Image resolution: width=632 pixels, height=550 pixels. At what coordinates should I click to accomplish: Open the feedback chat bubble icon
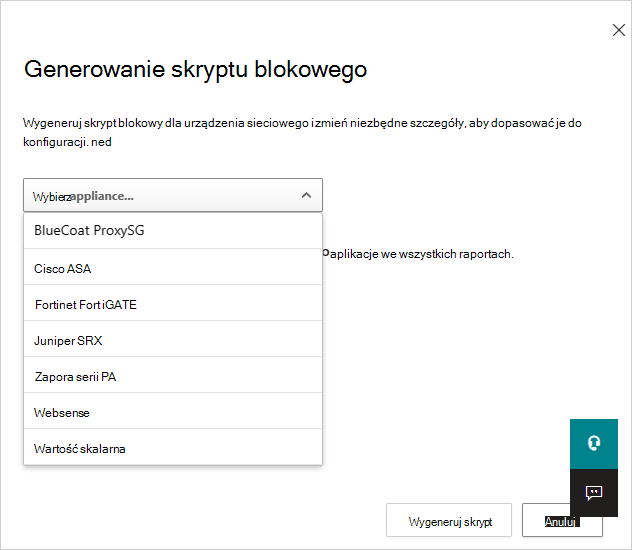pos(594,492)
